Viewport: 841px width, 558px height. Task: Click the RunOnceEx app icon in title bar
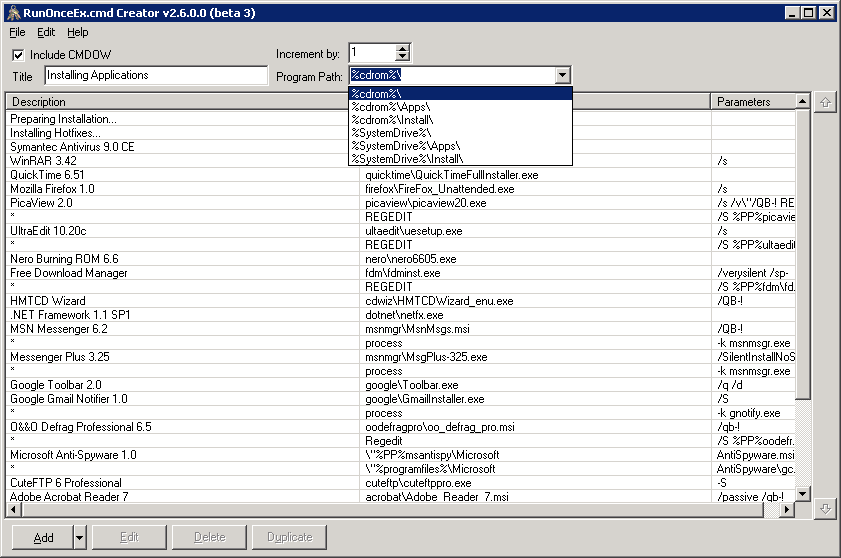coord(13,12)
